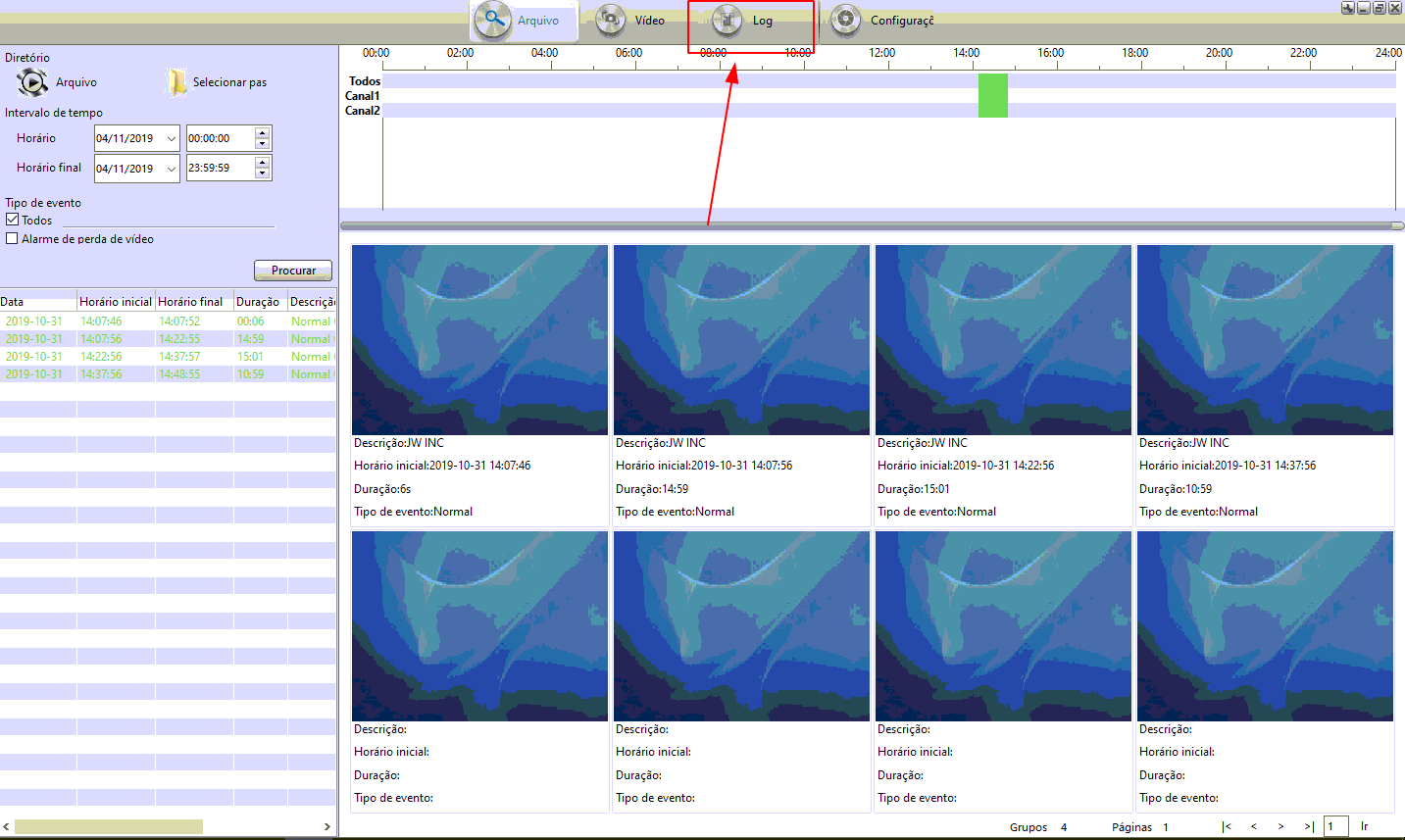The height and width of the screenshot is (840, 1405).
Task: Click the Ir button beside page field
Action: click(x=1364, y=826)
